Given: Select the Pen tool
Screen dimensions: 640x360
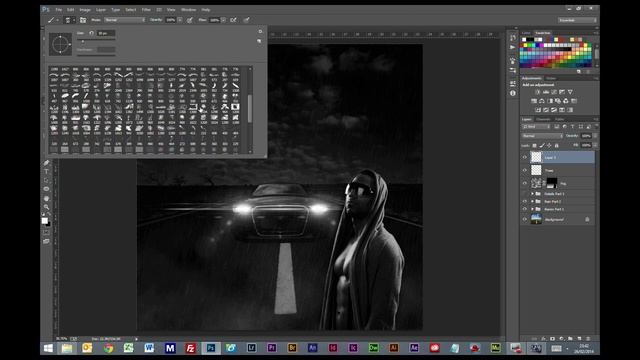Looking at the screenshot, I should point(46,163).
